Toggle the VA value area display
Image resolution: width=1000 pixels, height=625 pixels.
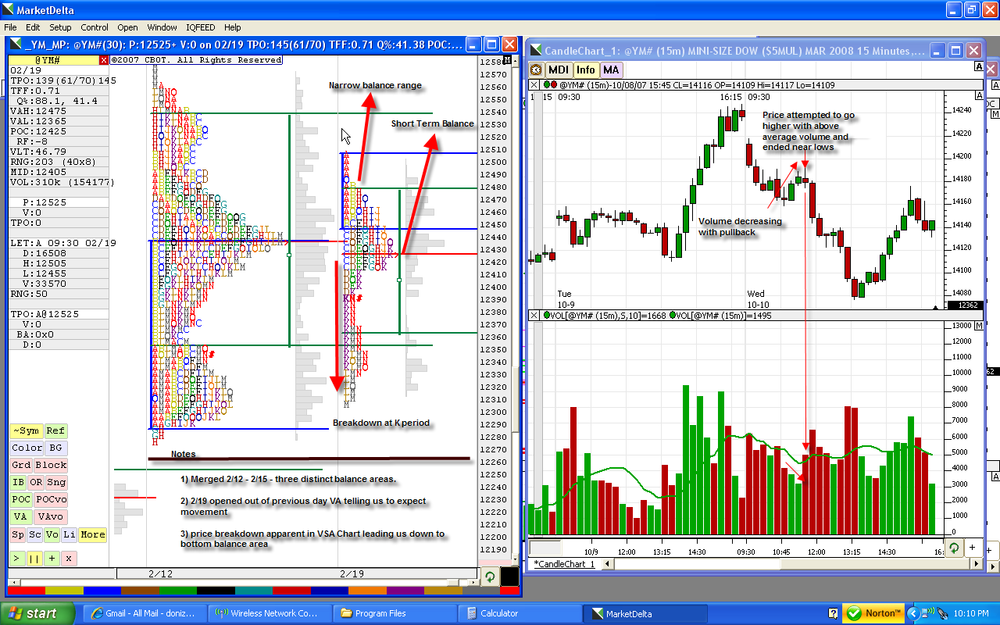20,517
